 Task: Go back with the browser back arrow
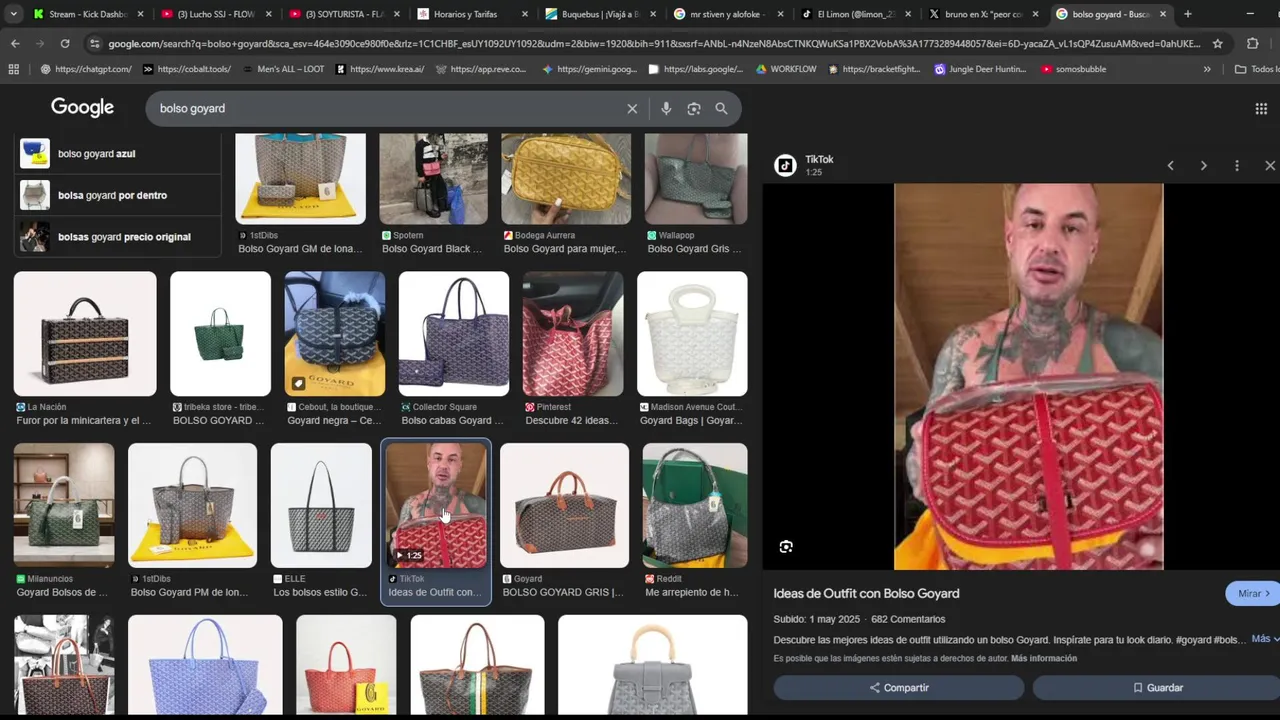tap(15, 44)
